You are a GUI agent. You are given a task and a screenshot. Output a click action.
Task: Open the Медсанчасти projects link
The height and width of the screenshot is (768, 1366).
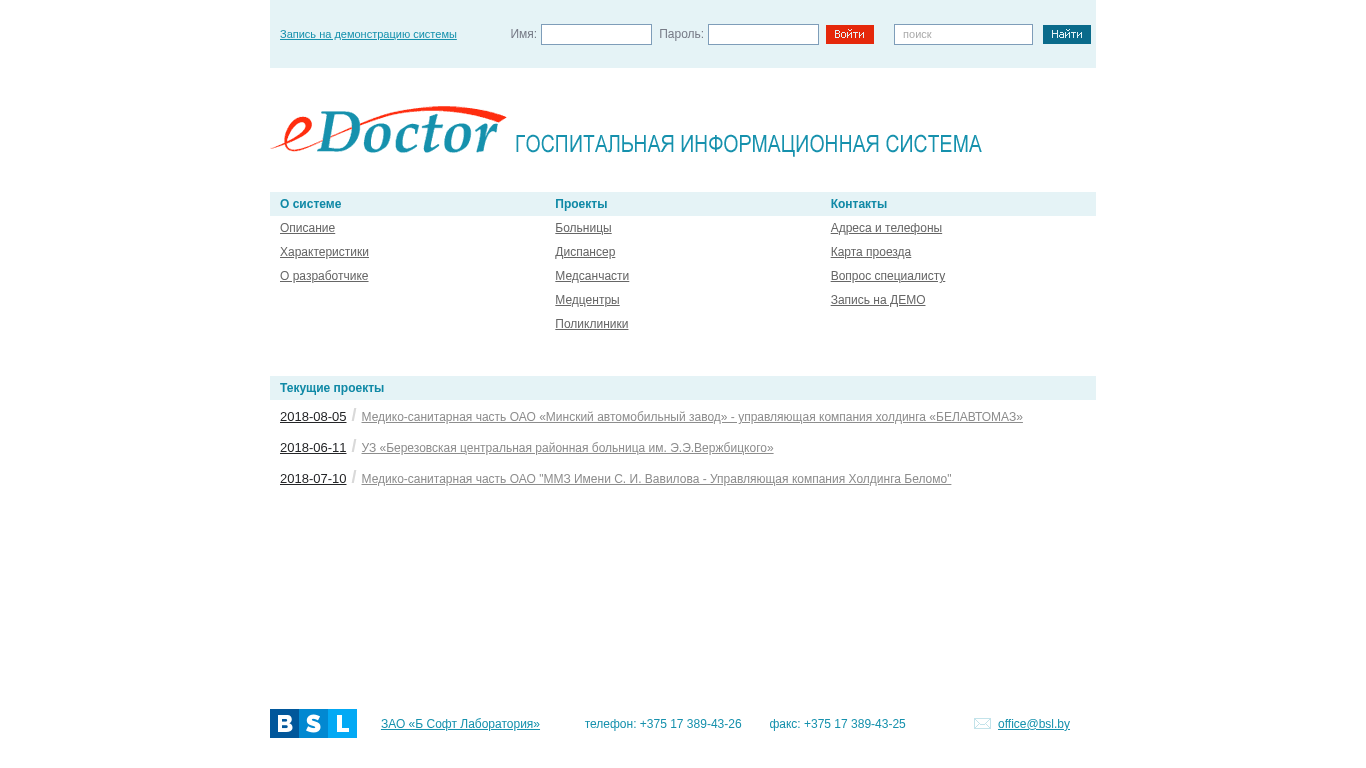point(592,276)
